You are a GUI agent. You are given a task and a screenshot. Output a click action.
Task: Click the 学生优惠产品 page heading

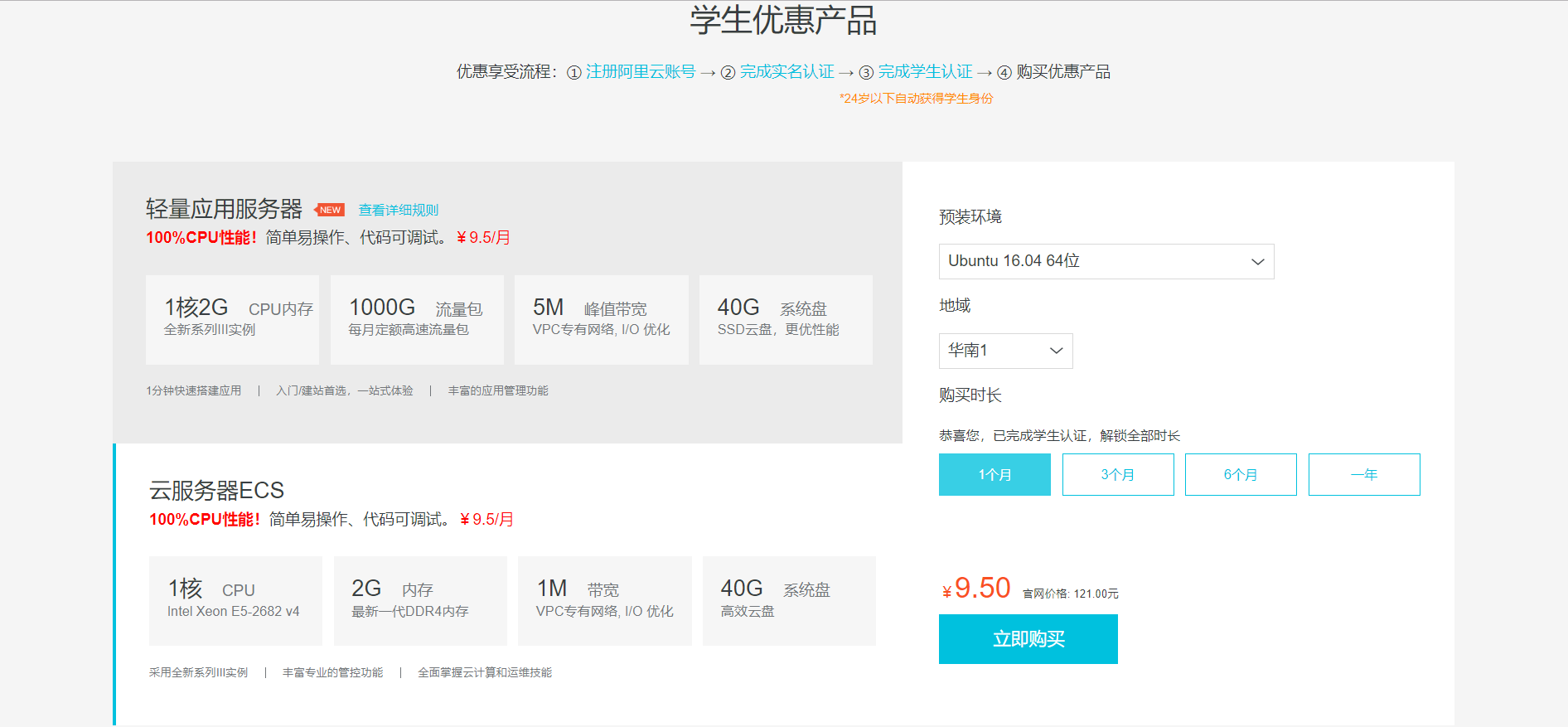(783, 20)
